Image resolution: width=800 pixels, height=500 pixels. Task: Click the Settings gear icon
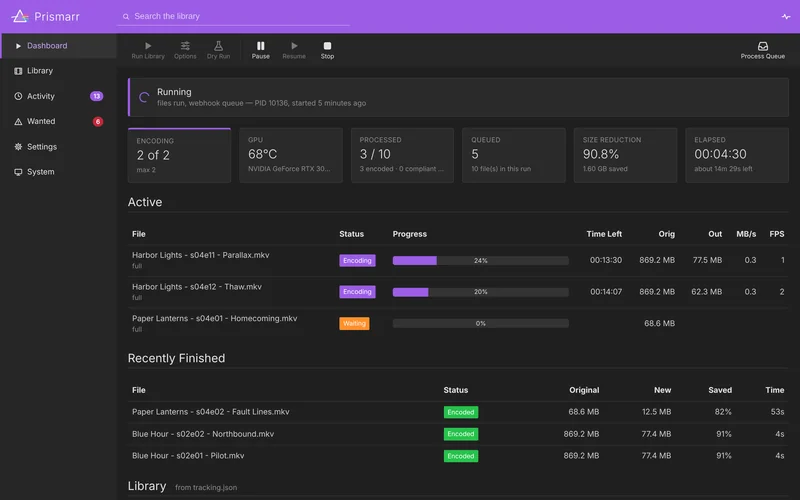[x=18, y=147]
